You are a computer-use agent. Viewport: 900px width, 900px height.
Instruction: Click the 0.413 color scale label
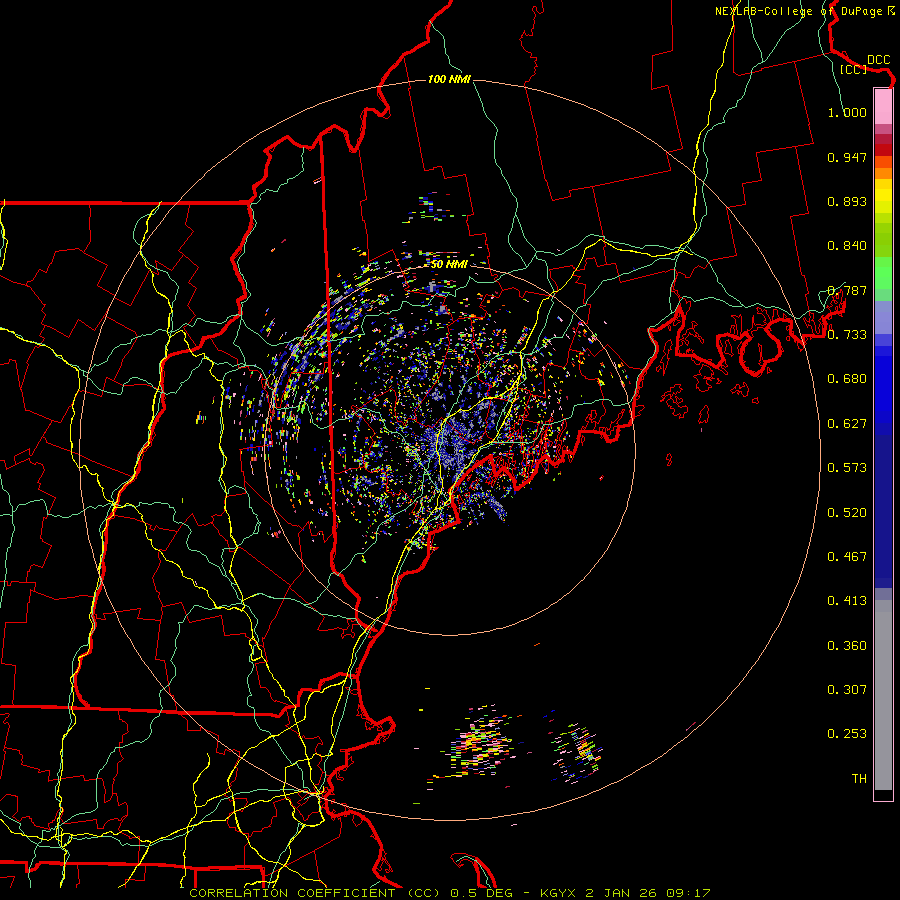tap(847, 601)
